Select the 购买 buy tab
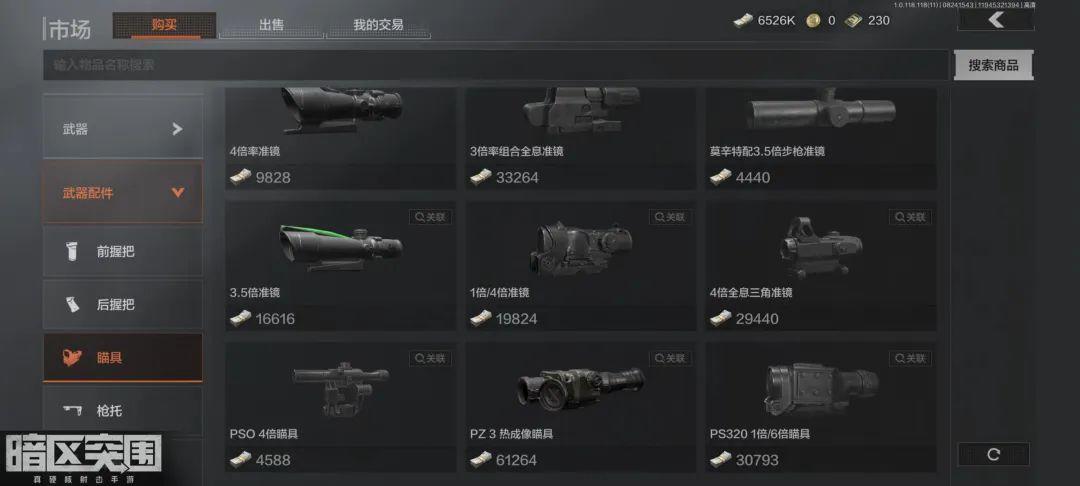Viewport: 1080px width, 486px height. click(x=165, y=25)
